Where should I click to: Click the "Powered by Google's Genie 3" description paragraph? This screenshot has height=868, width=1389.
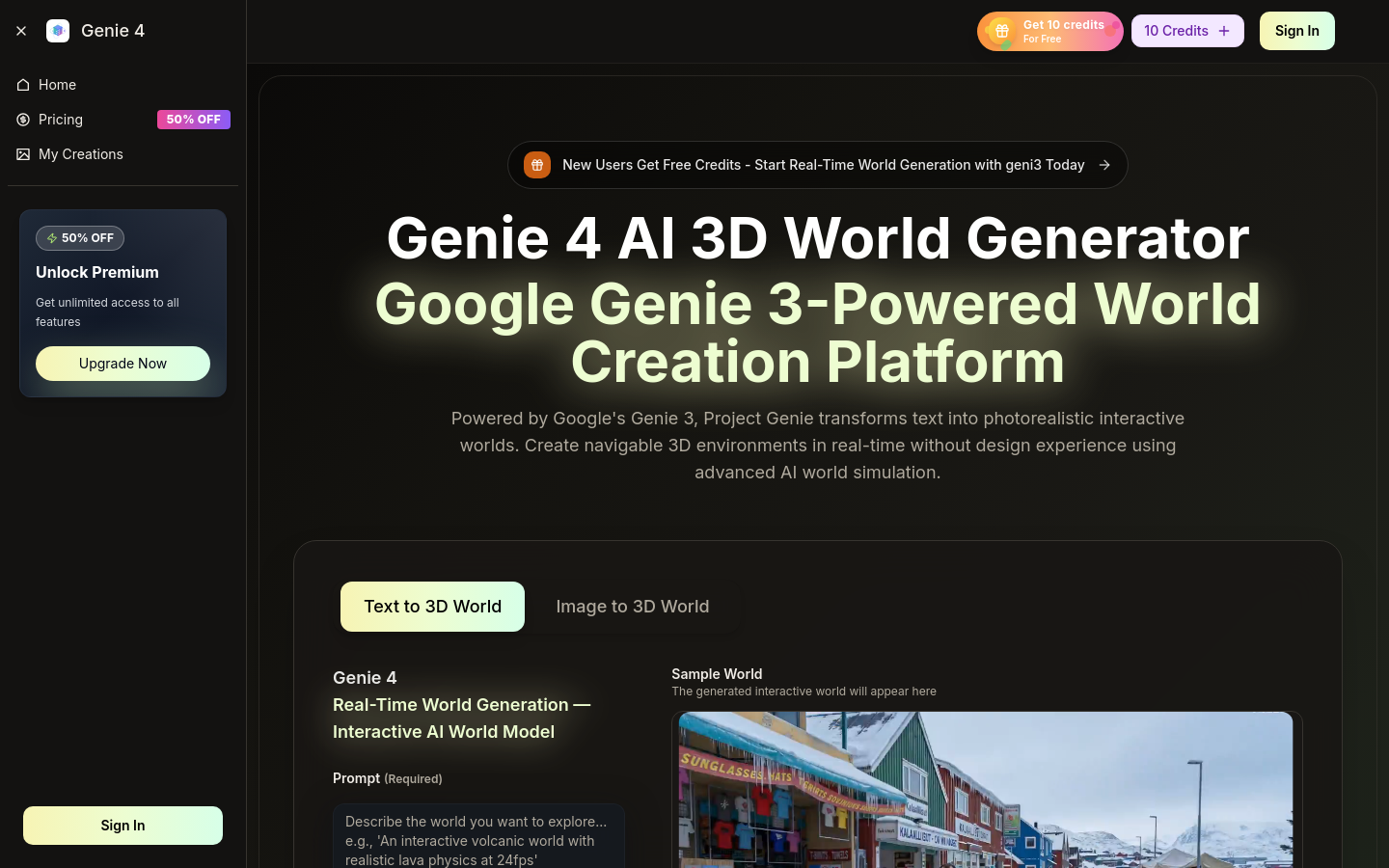(x=818, y=446)
